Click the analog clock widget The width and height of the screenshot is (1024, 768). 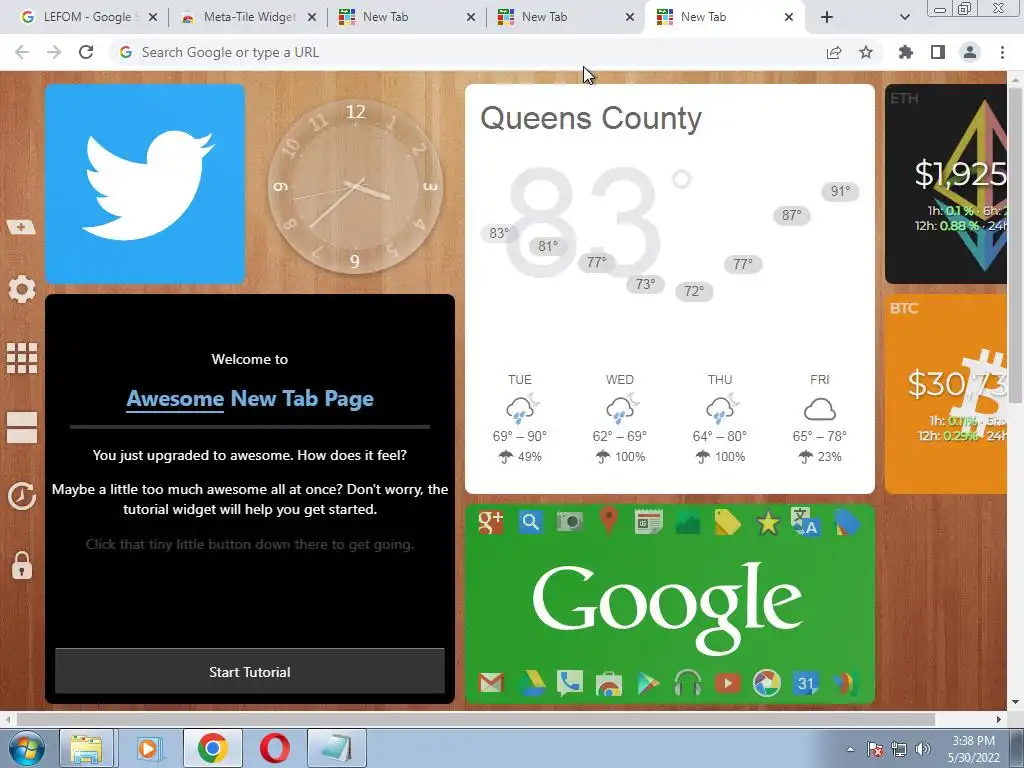pos(355,185)
